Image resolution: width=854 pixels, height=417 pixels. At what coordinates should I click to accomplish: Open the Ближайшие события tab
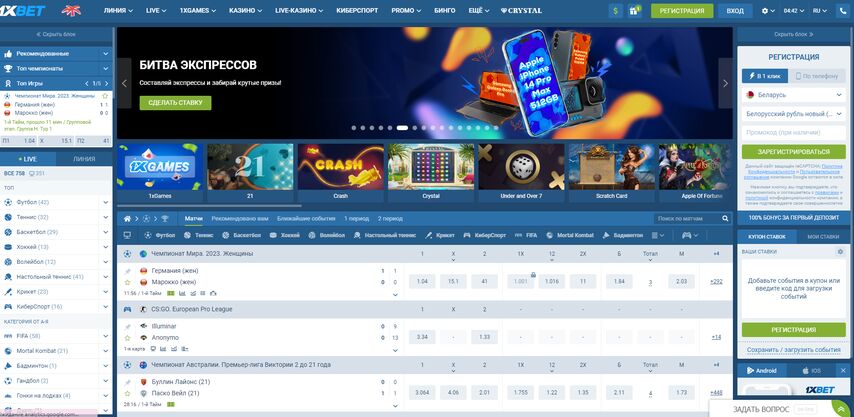click(306, 218)
